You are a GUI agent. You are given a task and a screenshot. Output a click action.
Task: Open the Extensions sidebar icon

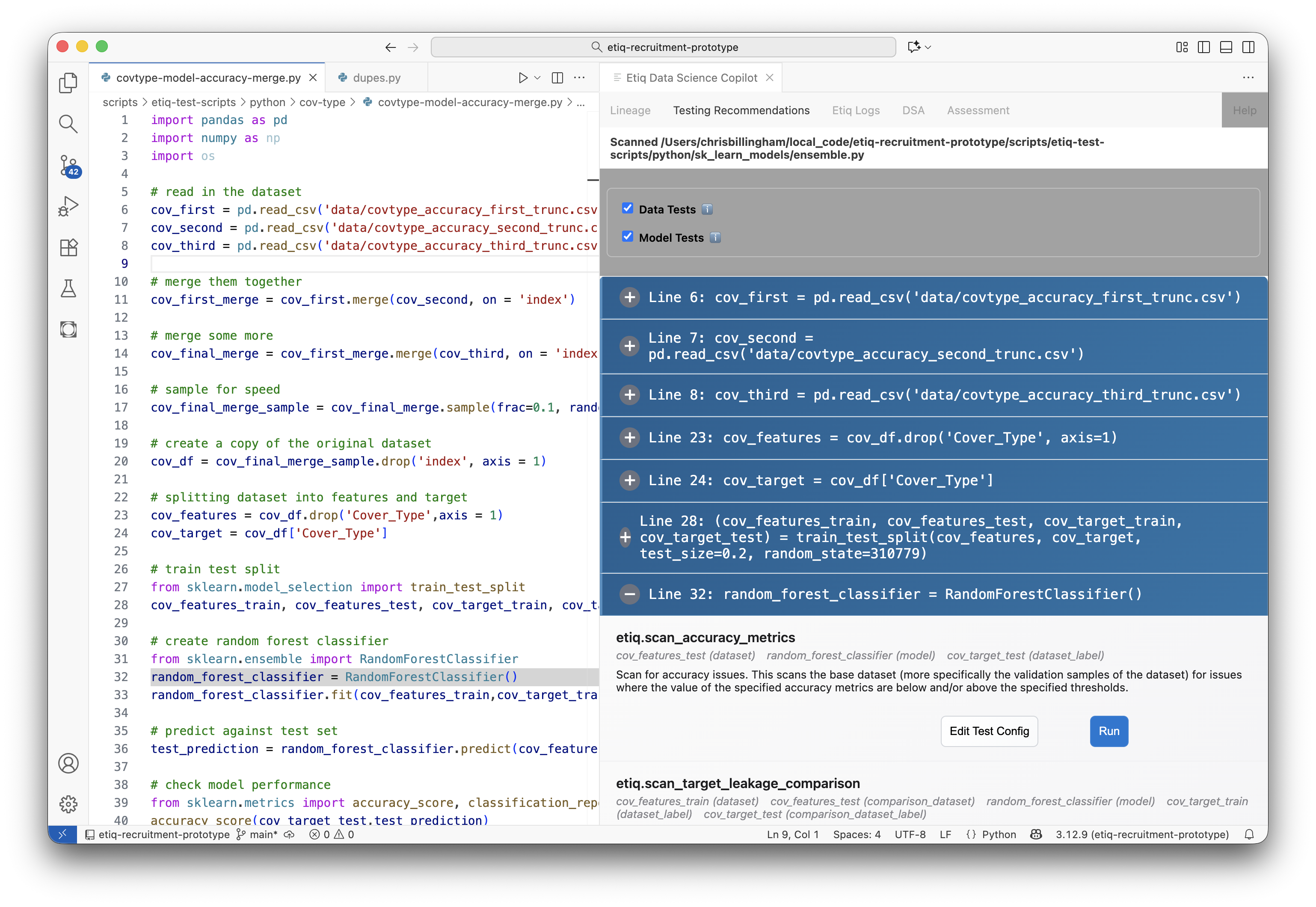click(x=69, y=247)
